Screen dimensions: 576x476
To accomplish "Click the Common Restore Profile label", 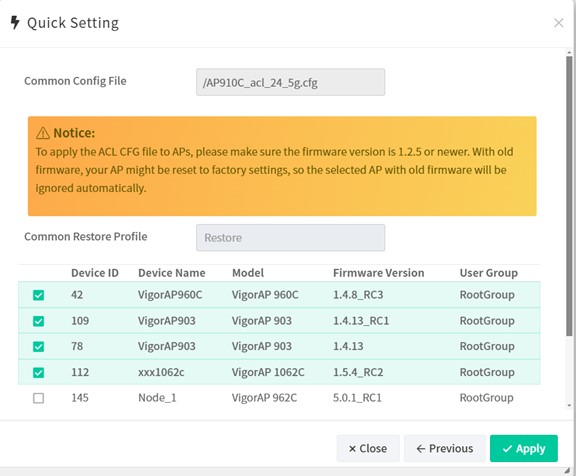I will click(x=86, y=237).
